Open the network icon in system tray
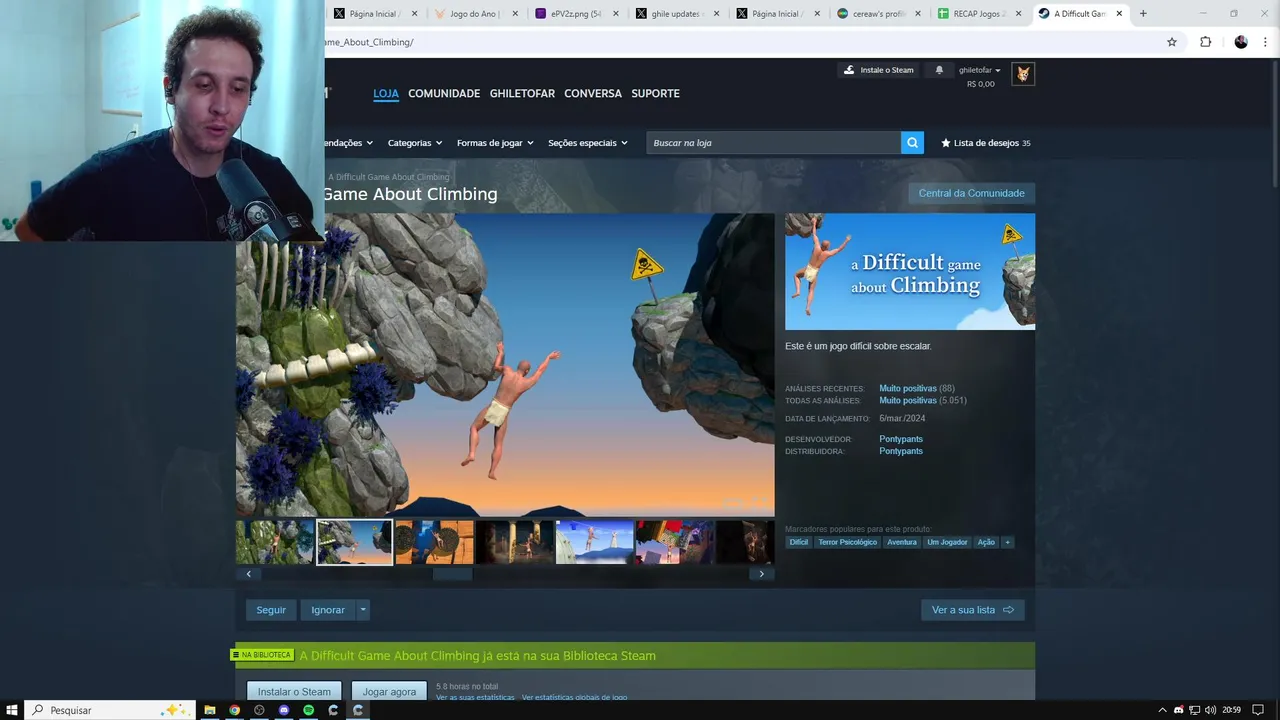1280x720 pixels. click(x=1194, y=710)
